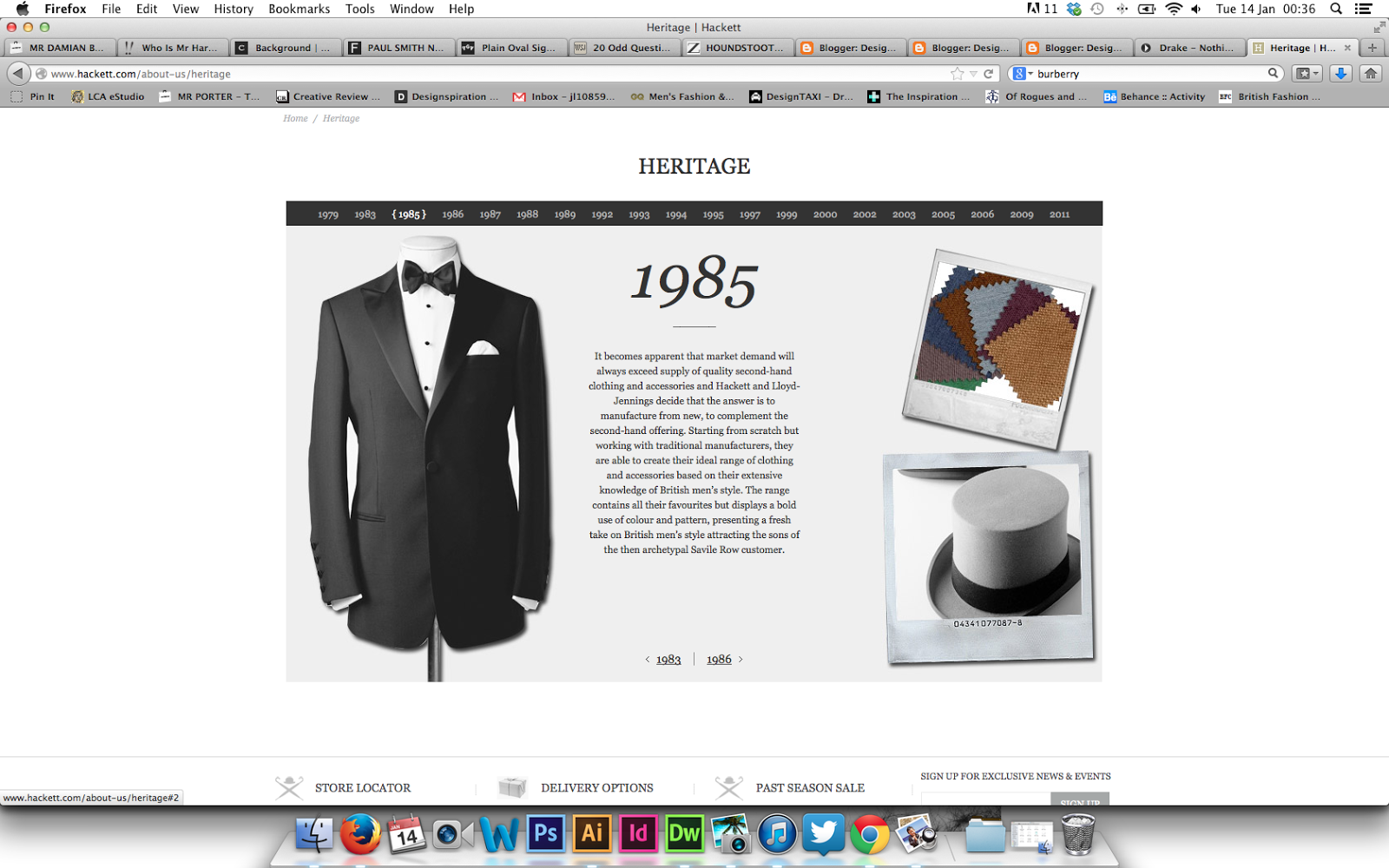This screenshot has height=868, width=1389.
Task: Launch Dreamweaver from the dock
Action: pyautogui.click(x=684, y=834)
